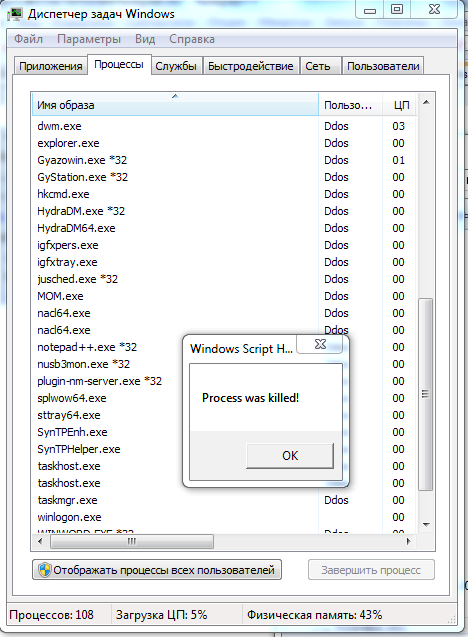Click the Физическая память: 43% status entry
The width and height of the screenshot is (468, 637).
(x=314, y=615)
